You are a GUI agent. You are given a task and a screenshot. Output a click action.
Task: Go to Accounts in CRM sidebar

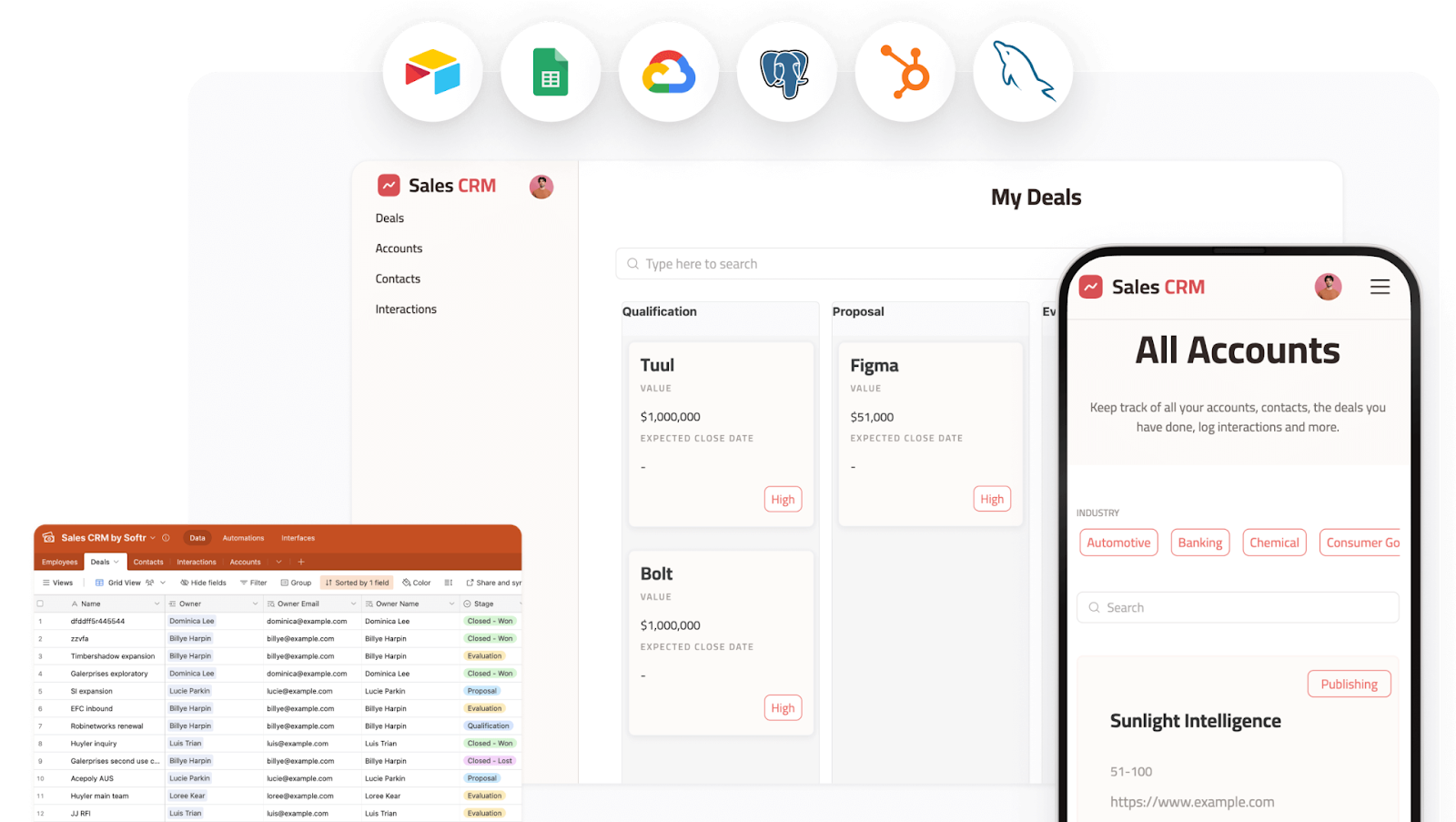(399, 249)
